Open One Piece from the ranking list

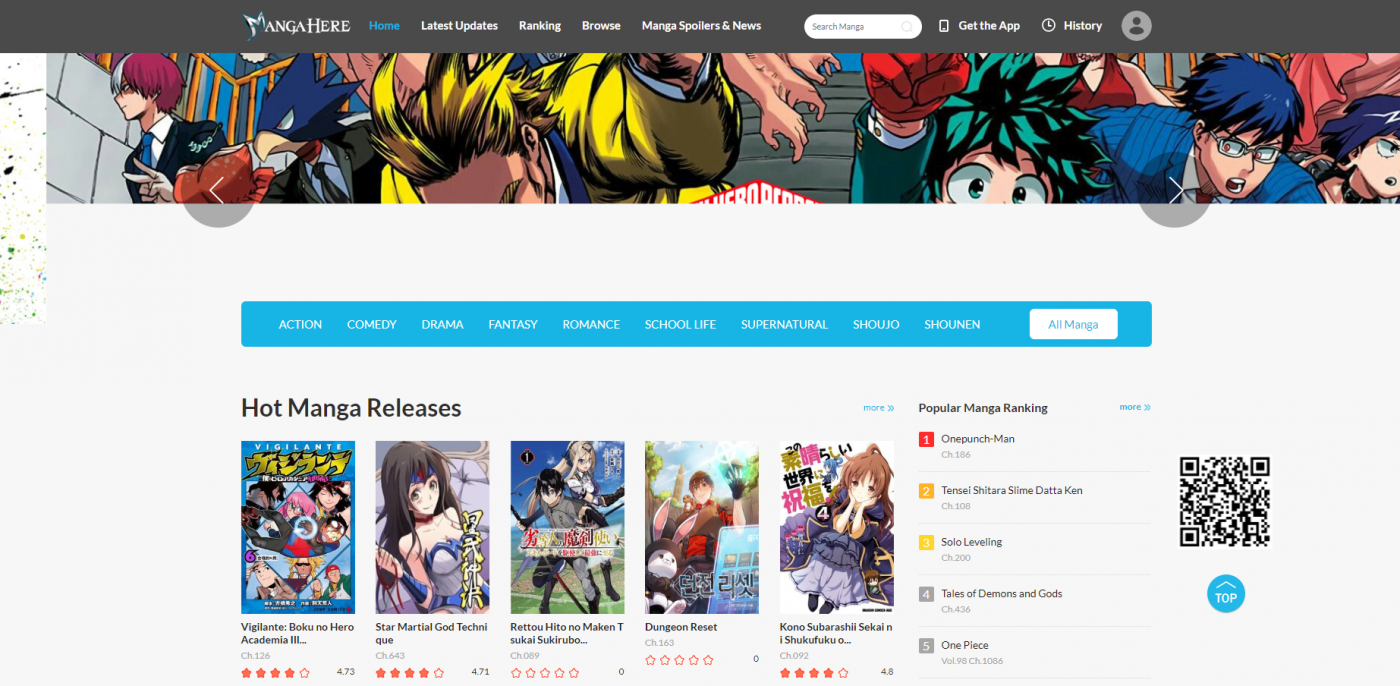coord(965,646)
